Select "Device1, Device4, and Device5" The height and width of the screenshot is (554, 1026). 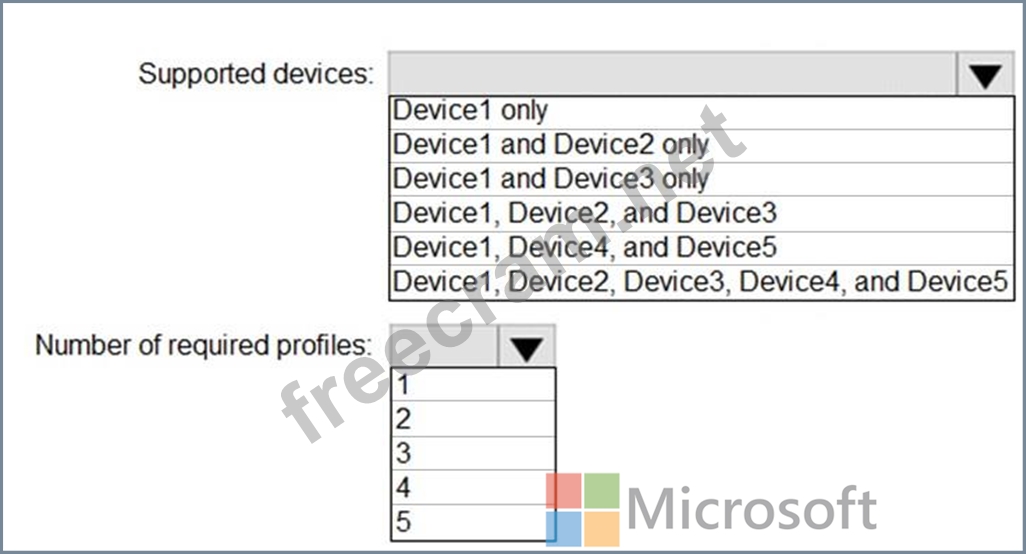click(701, 249)
